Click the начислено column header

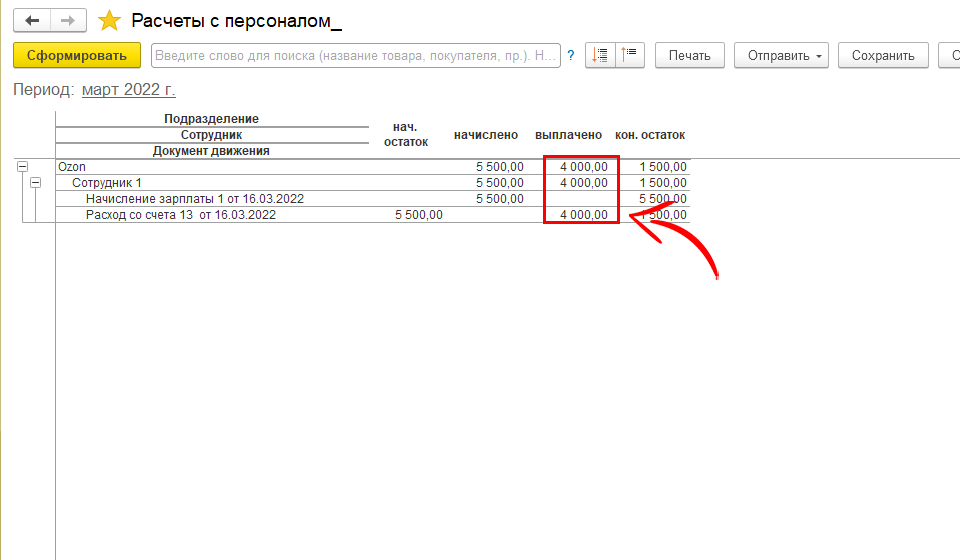(x=485, y=135)
